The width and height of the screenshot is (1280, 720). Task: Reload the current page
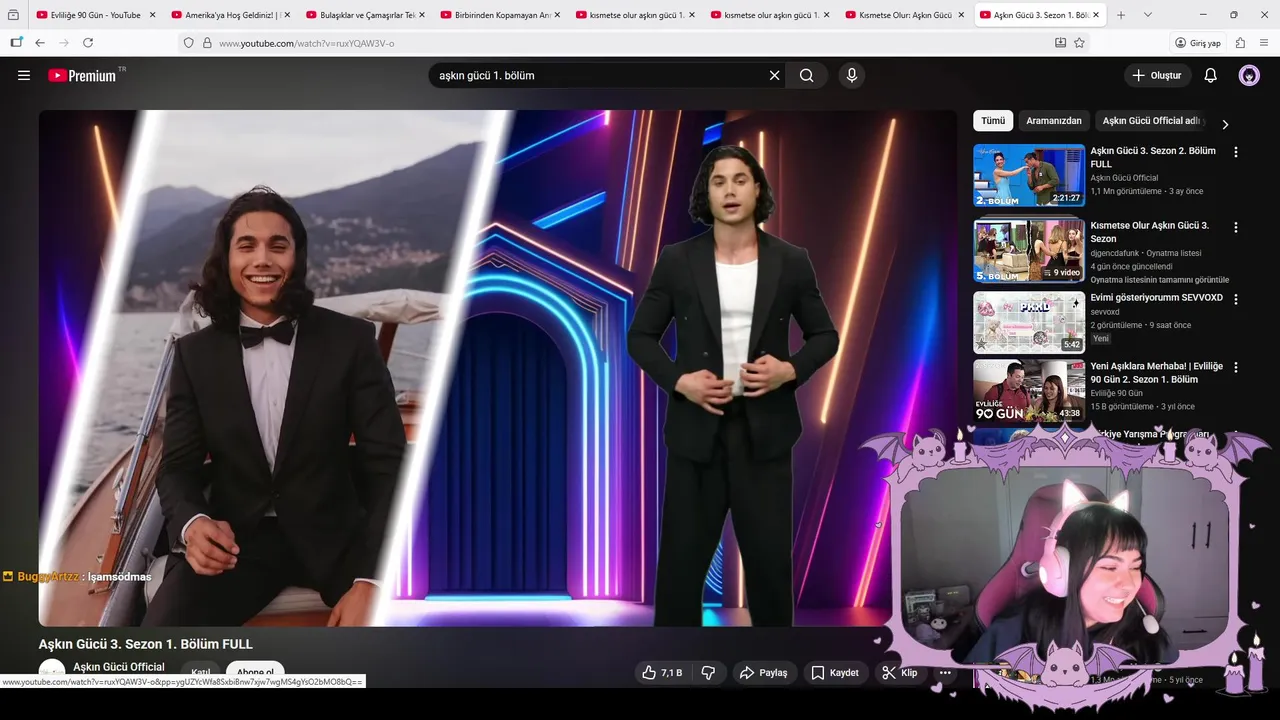coord(88,43)
